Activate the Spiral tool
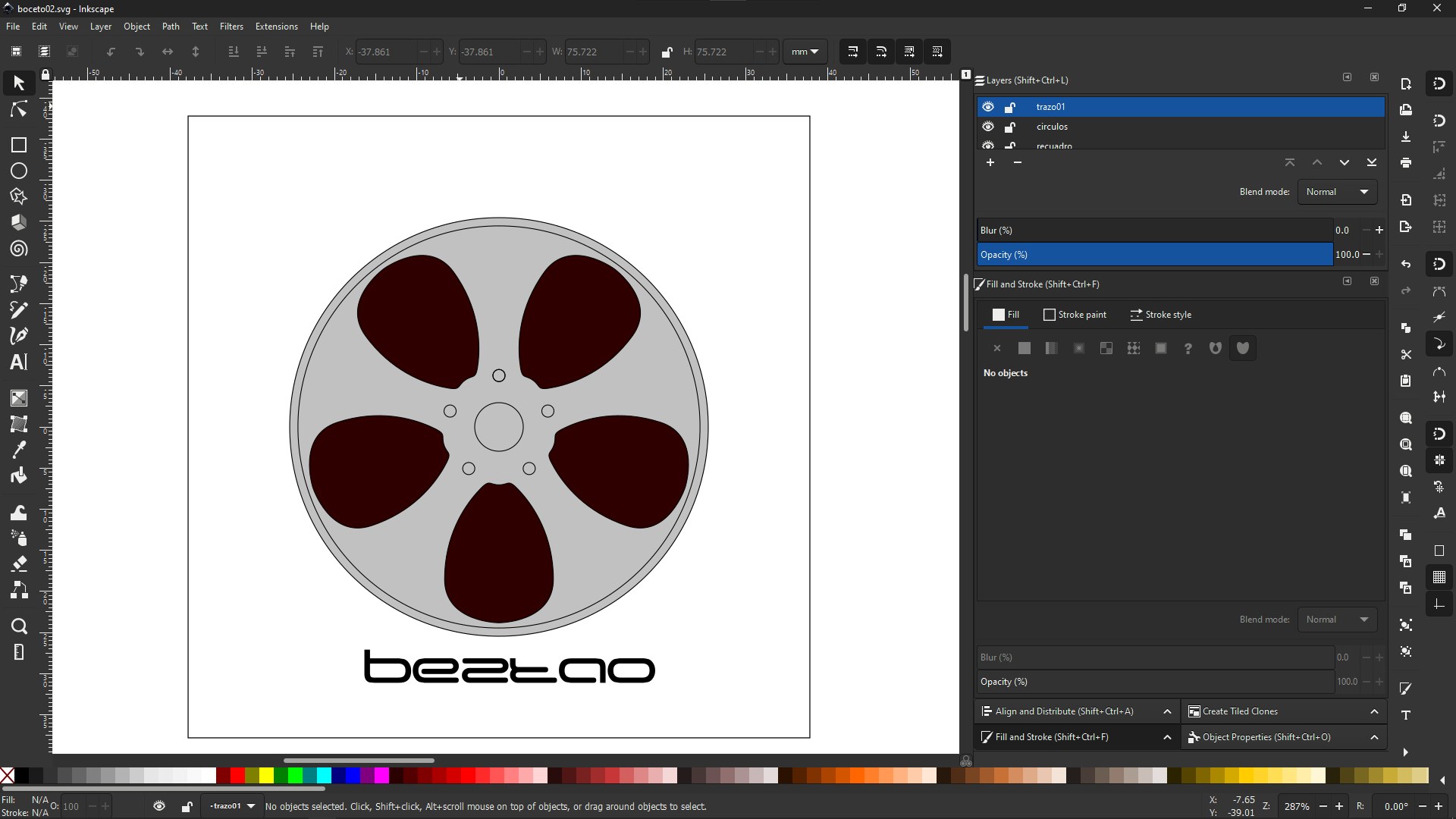 [19, 249]
